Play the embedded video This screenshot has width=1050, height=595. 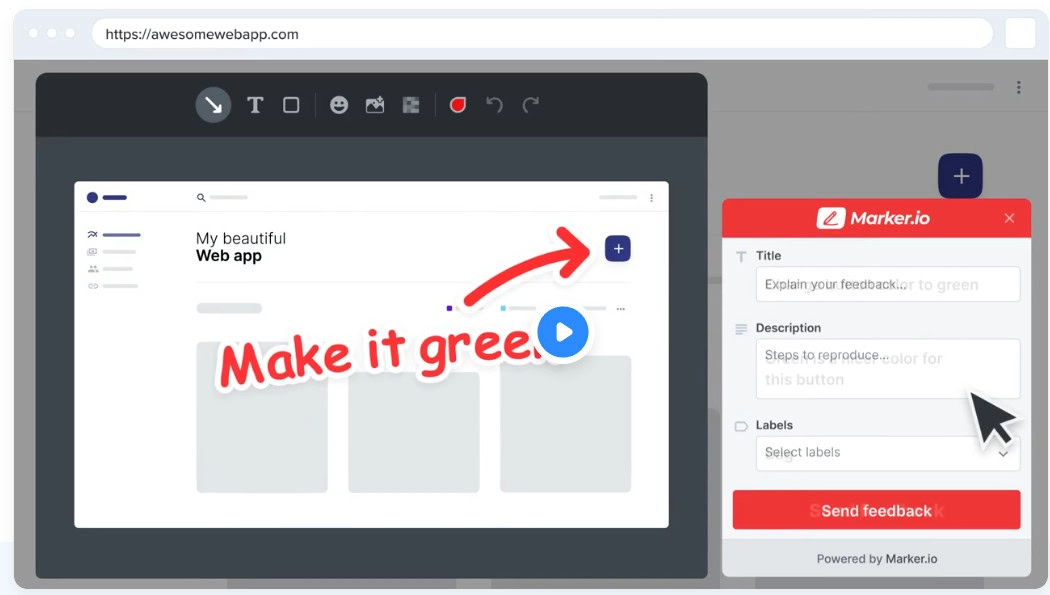(x=563, y=332)
